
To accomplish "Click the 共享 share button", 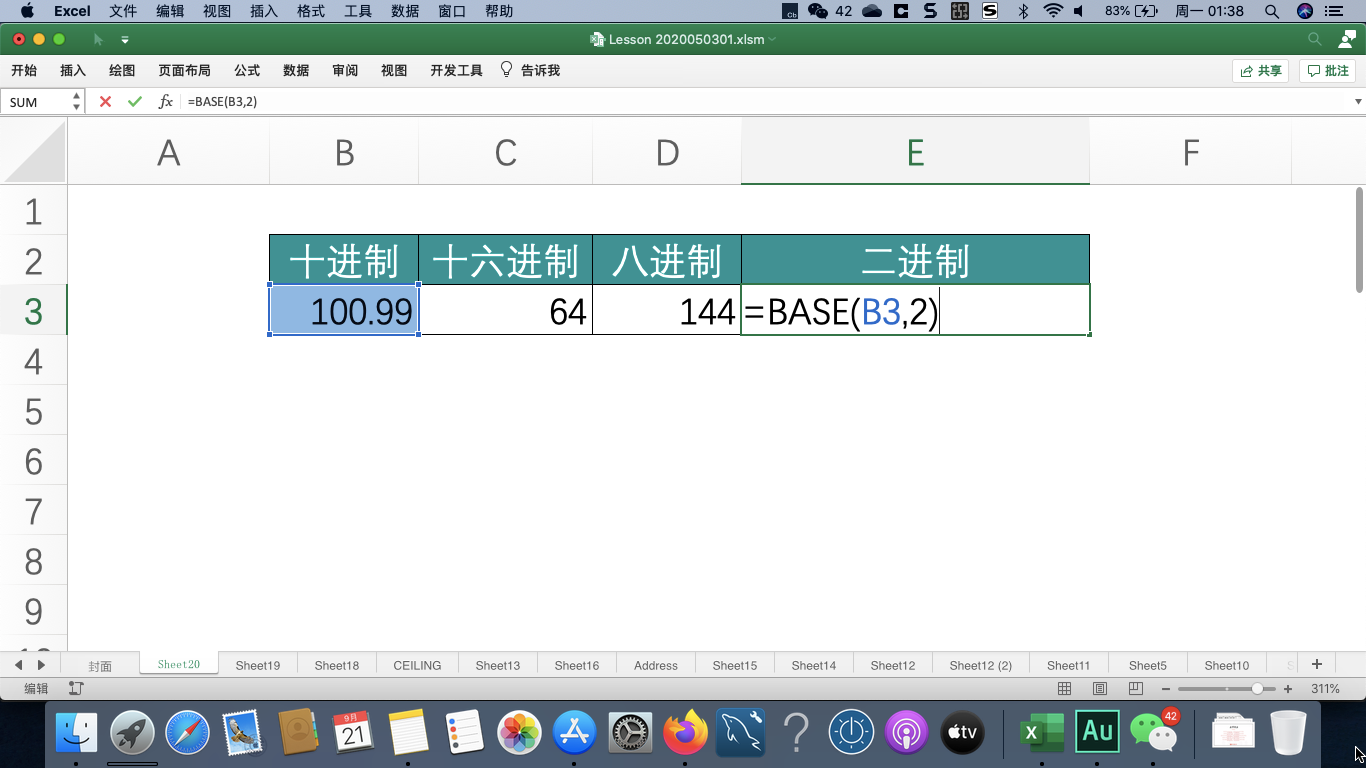I will coord(1260,71).
